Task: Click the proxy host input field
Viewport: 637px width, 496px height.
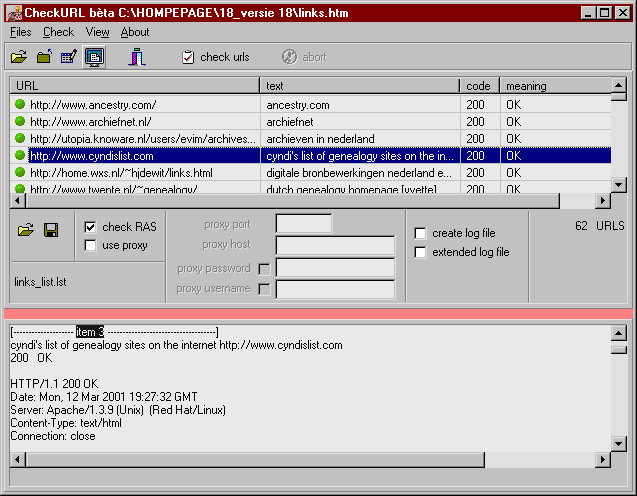Action: [335, 245]
